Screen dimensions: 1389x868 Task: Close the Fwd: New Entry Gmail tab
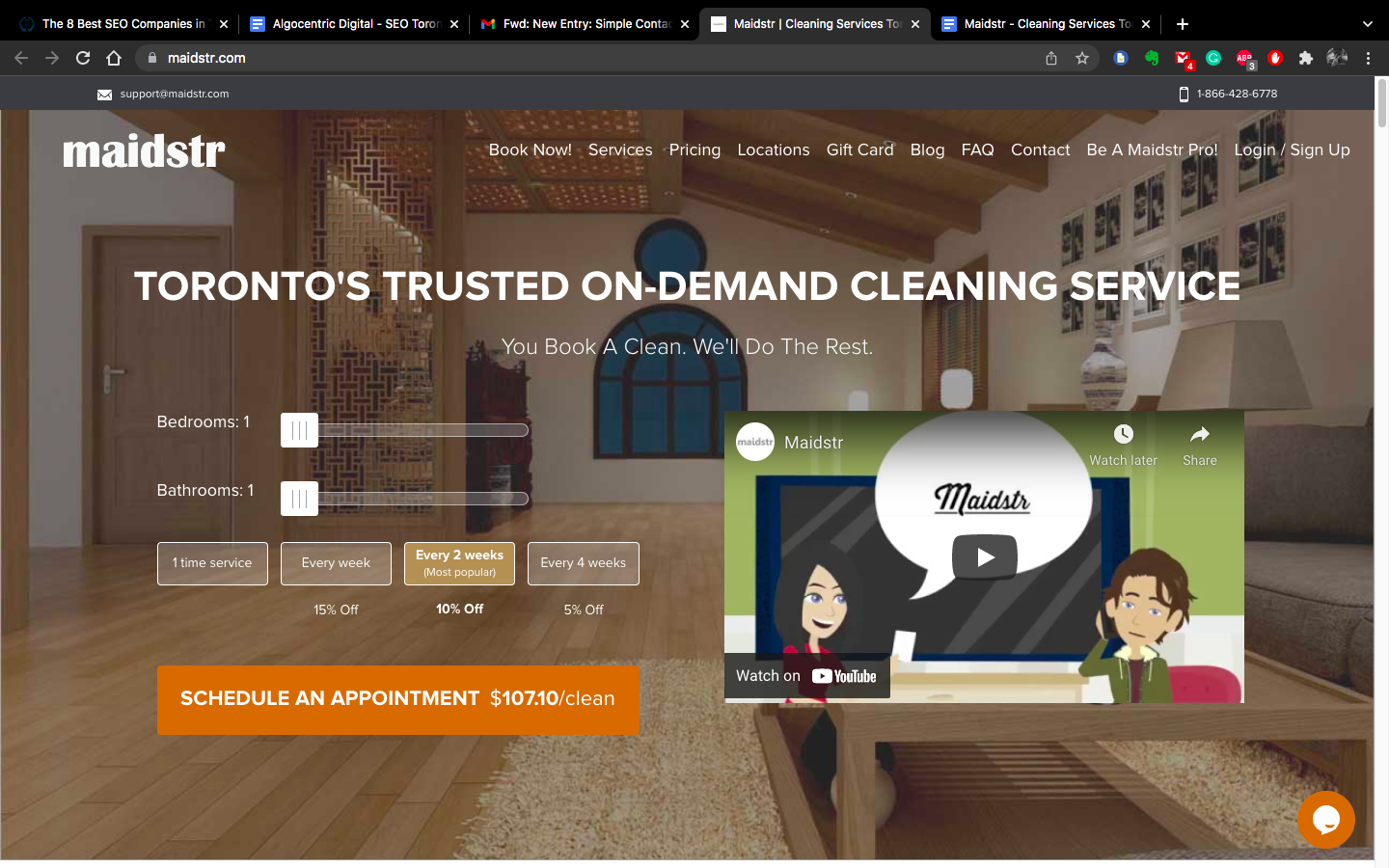click(x=685, y=24)
